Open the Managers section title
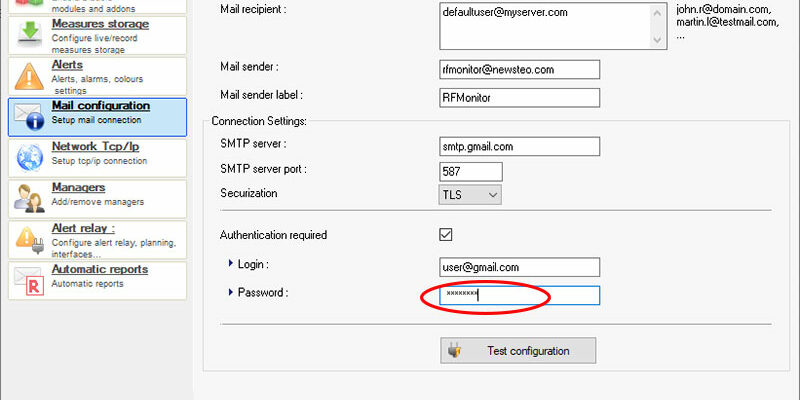800x400 pixels. [x=79, y=187]
